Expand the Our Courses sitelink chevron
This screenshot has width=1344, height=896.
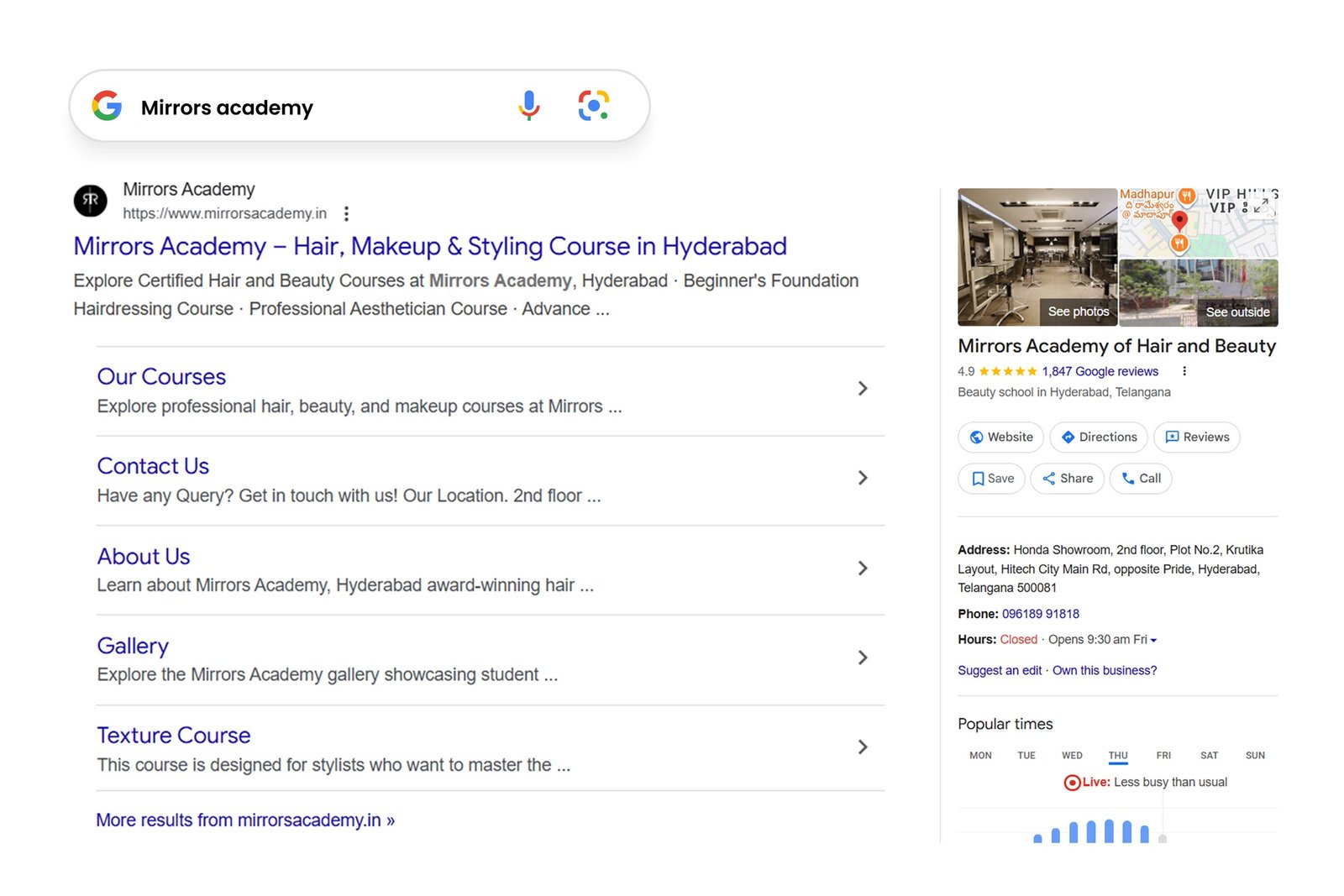(862, 388)
